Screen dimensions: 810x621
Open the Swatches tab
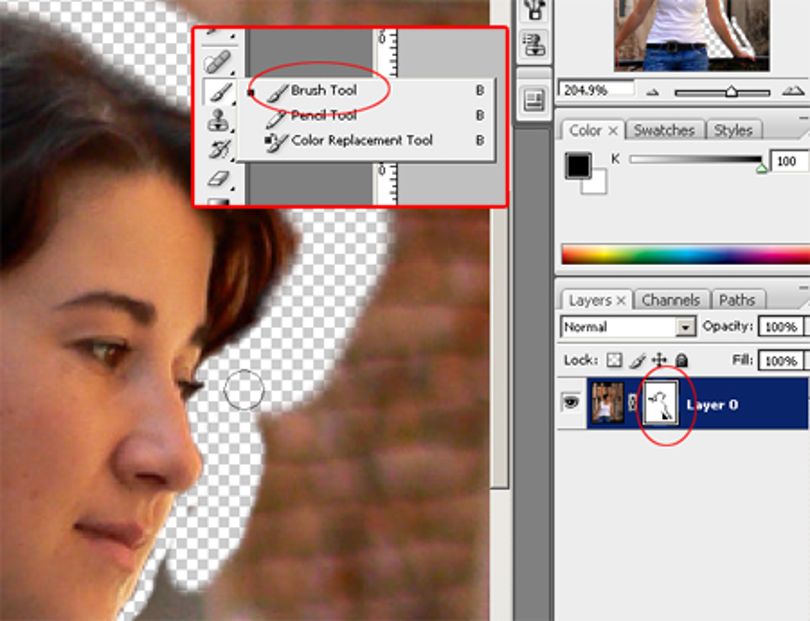664,130
